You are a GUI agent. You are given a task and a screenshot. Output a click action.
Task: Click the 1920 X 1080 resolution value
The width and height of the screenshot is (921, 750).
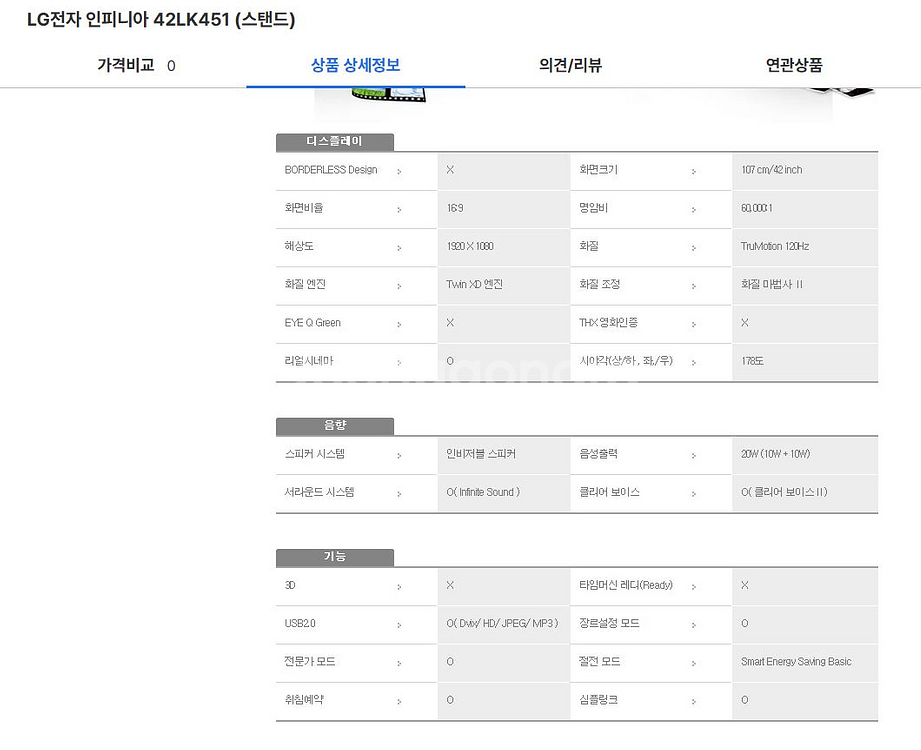(x=470, y=246)
